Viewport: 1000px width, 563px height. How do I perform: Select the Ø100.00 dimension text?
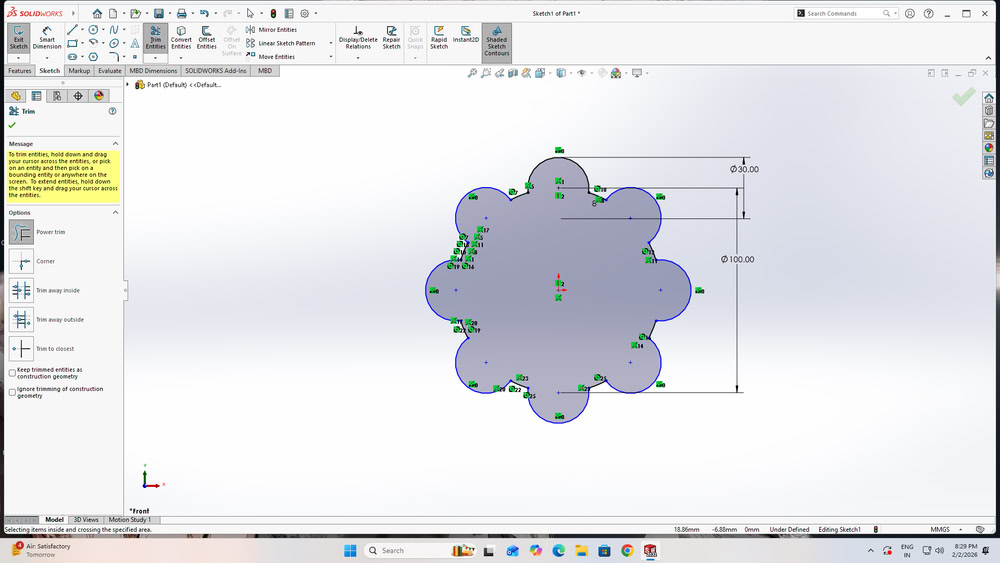[737, 260]
